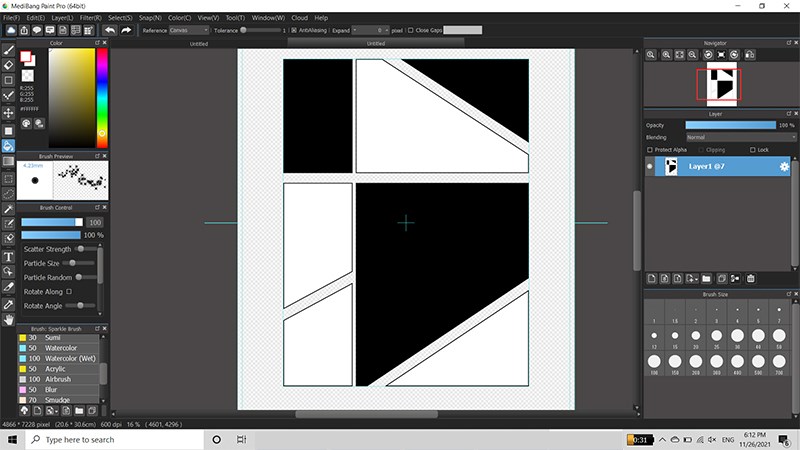The image size is (800, 450).
Task: Select the Hand tool
Action: pos(8,320)
